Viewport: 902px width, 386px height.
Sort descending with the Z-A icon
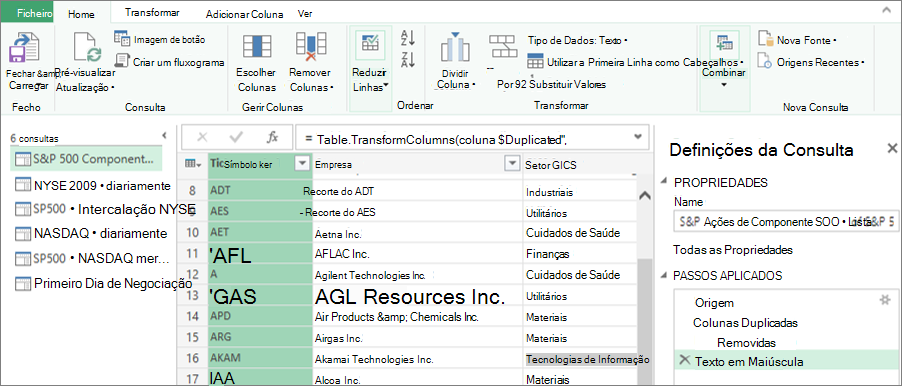pos(408,59)
